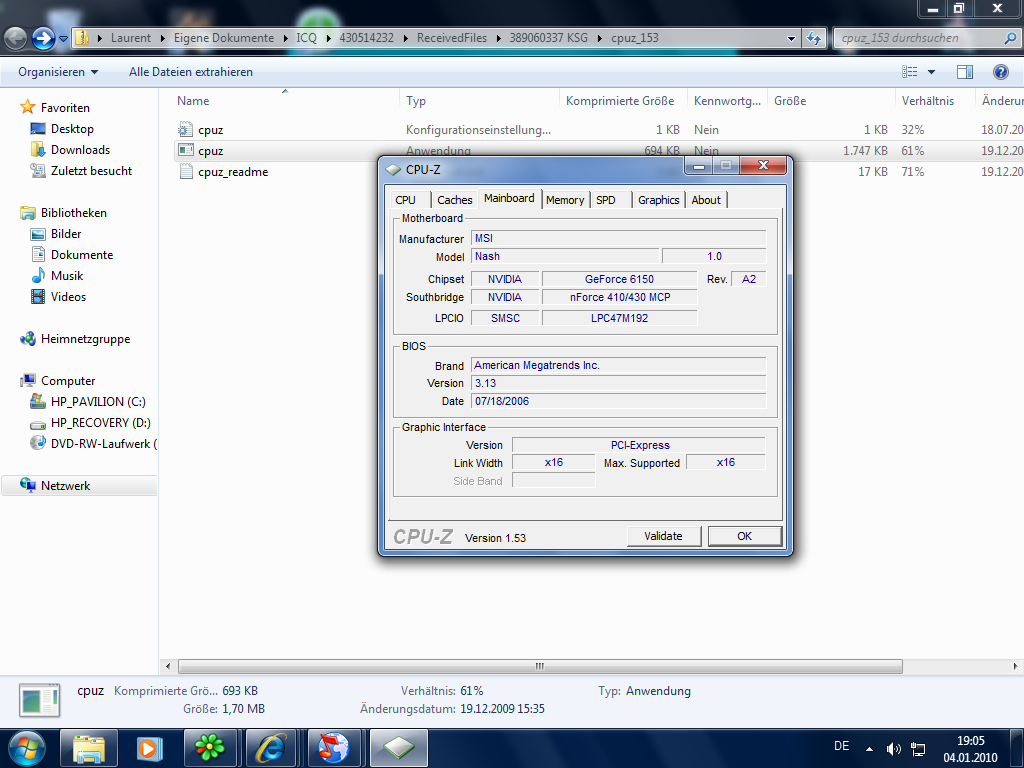The height and width of the screenshot is (768, 1024).
Task: Expand the address bar history dropdown
Action: (792, 39)
